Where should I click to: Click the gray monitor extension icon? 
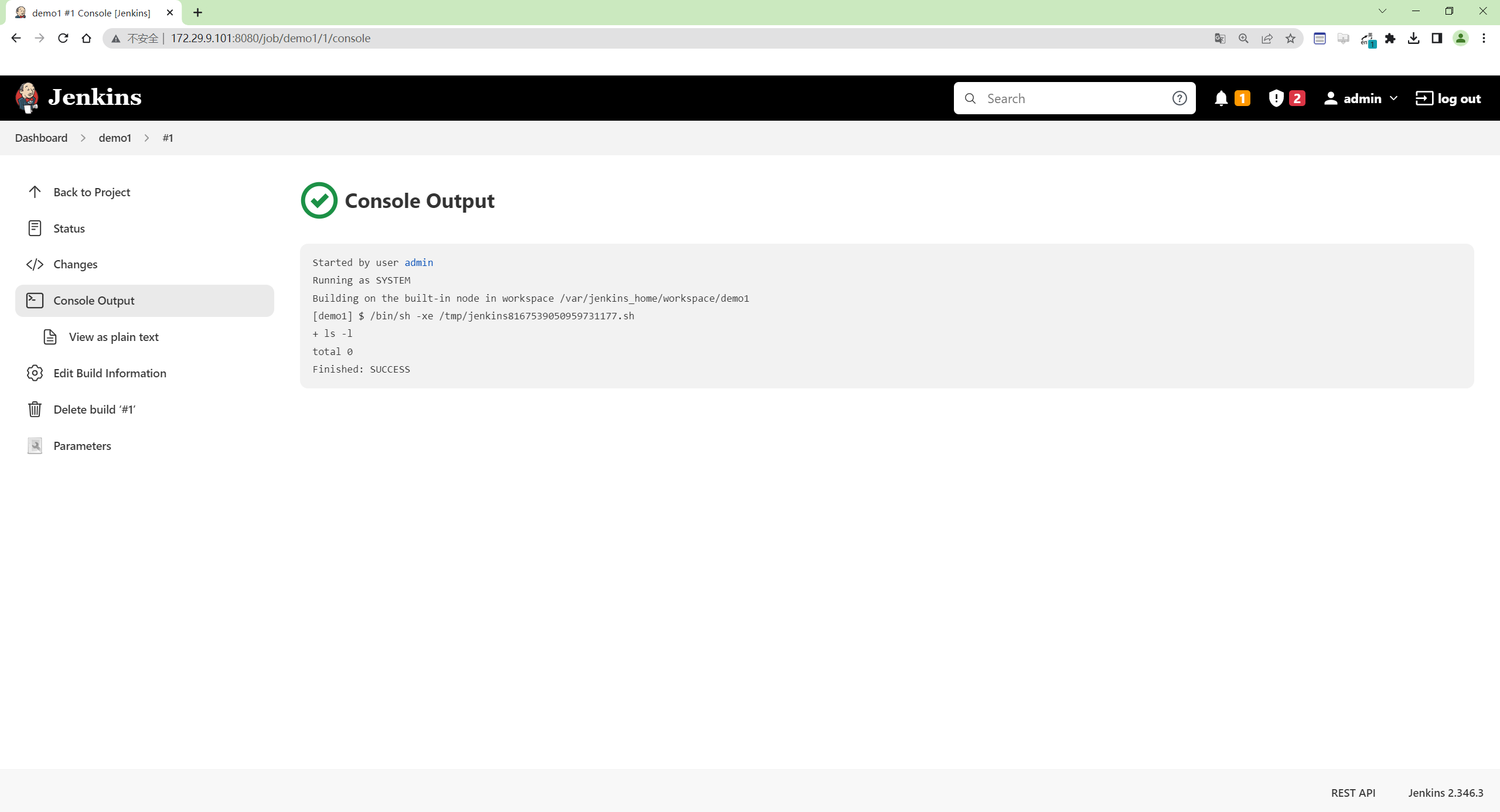pyautogui.click(x=1343, y=39)
